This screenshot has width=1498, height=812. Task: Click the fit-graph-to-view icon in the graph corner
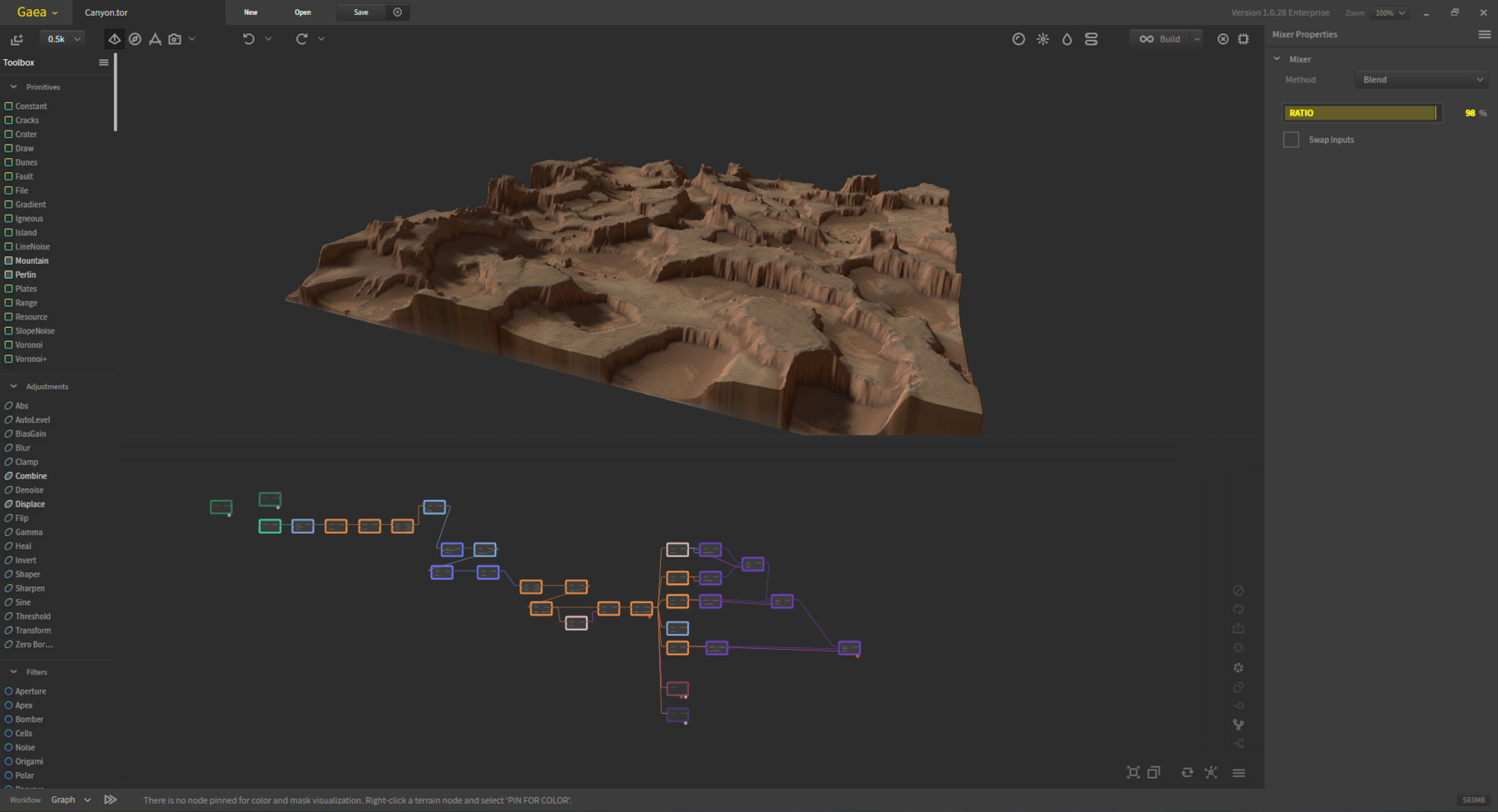[1133, 772]
